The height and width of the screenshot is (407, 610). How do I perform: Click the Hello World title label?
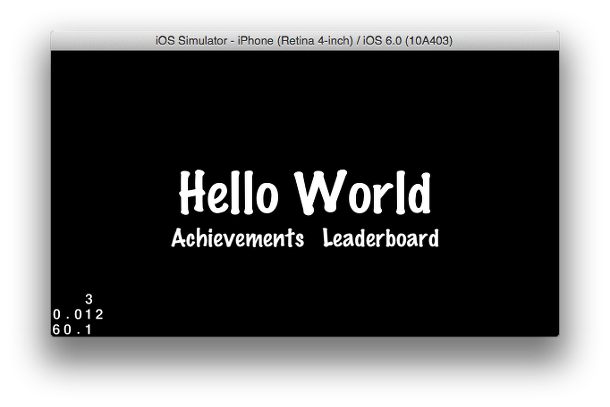(305, 192)
